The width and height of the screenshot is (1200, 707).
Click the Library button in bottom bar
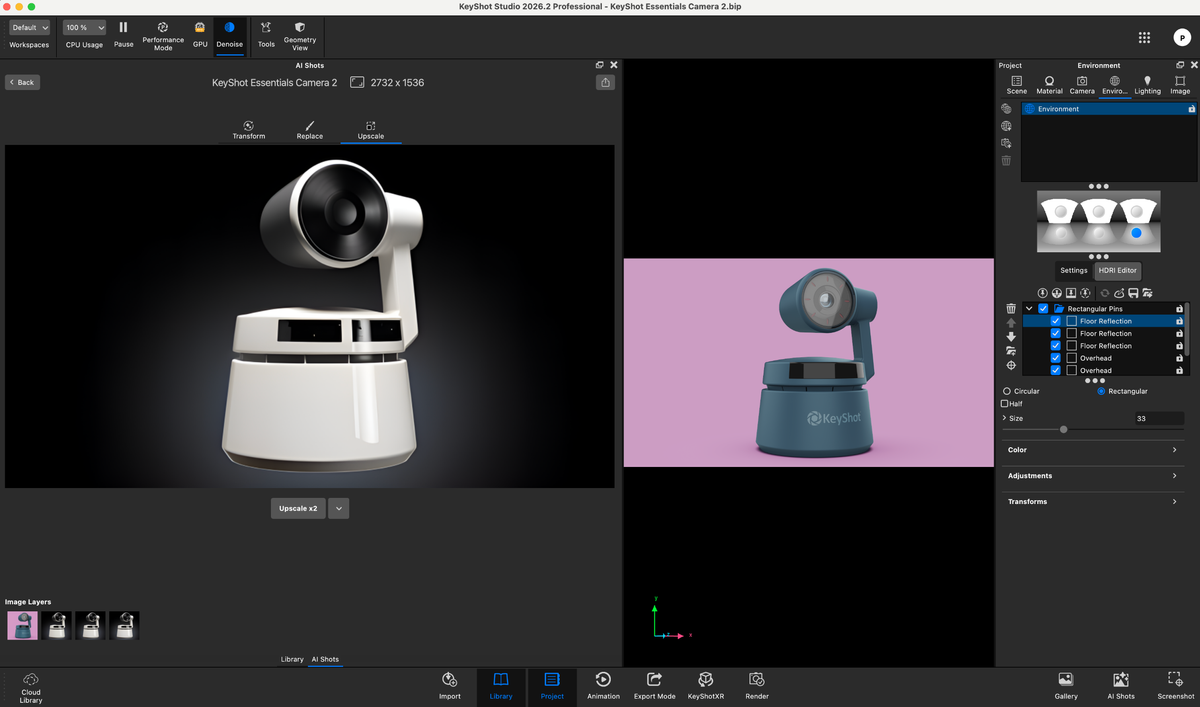(x=501, y=686)
